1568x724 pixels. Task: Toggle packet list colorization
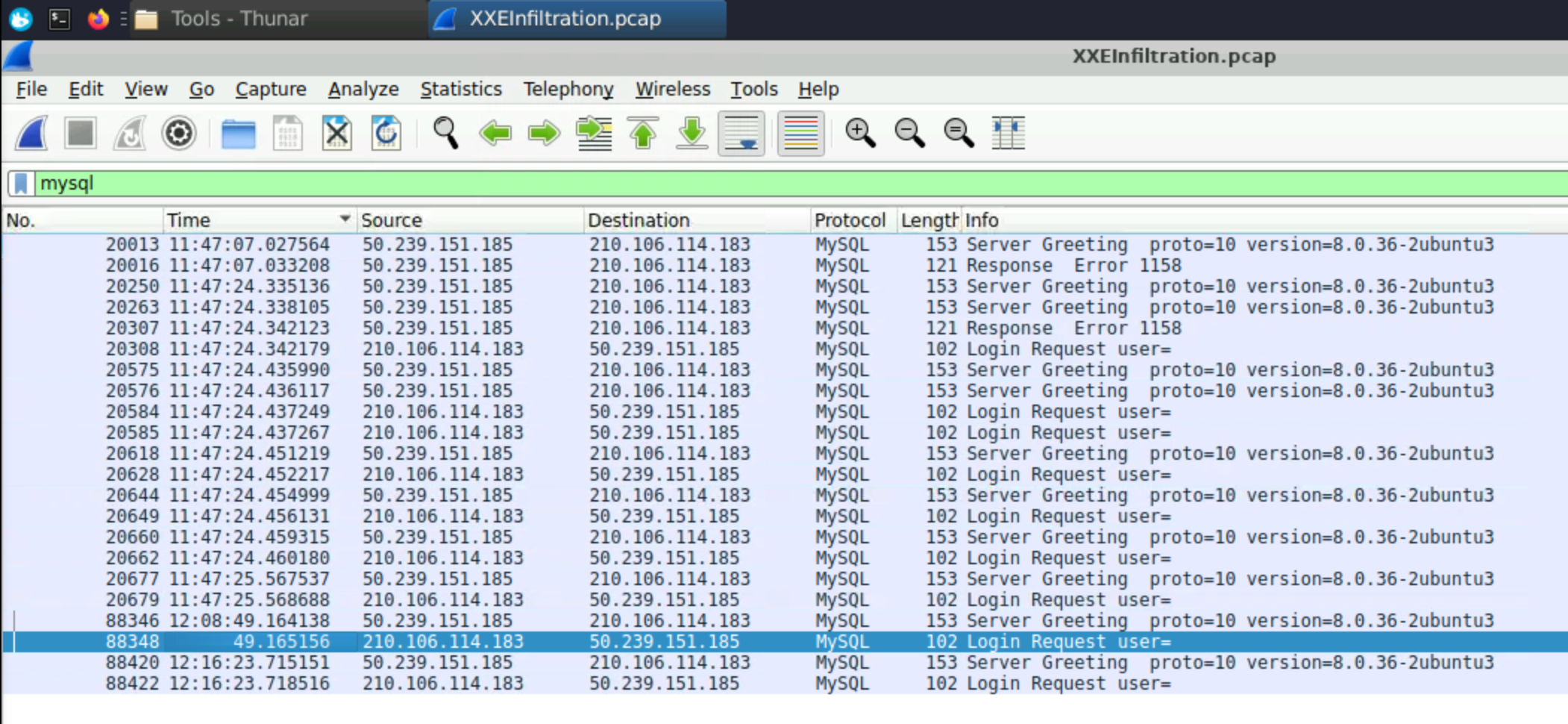(x=801, y=134)
